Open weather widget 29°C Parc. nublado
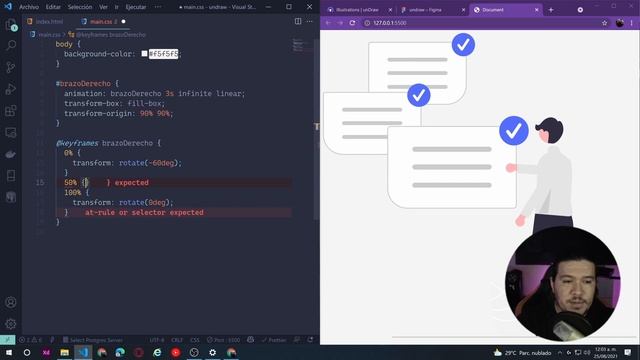Image resolution: width=640 pixels, height=360 pixels. [522, 353]
